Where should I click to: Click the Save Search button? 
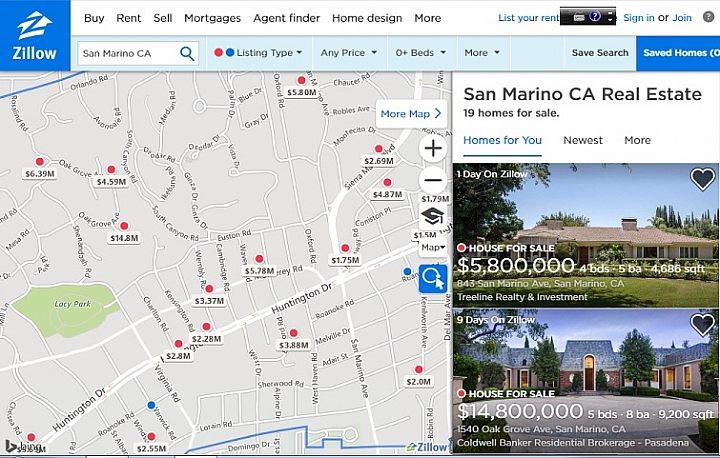click(600, 53)
